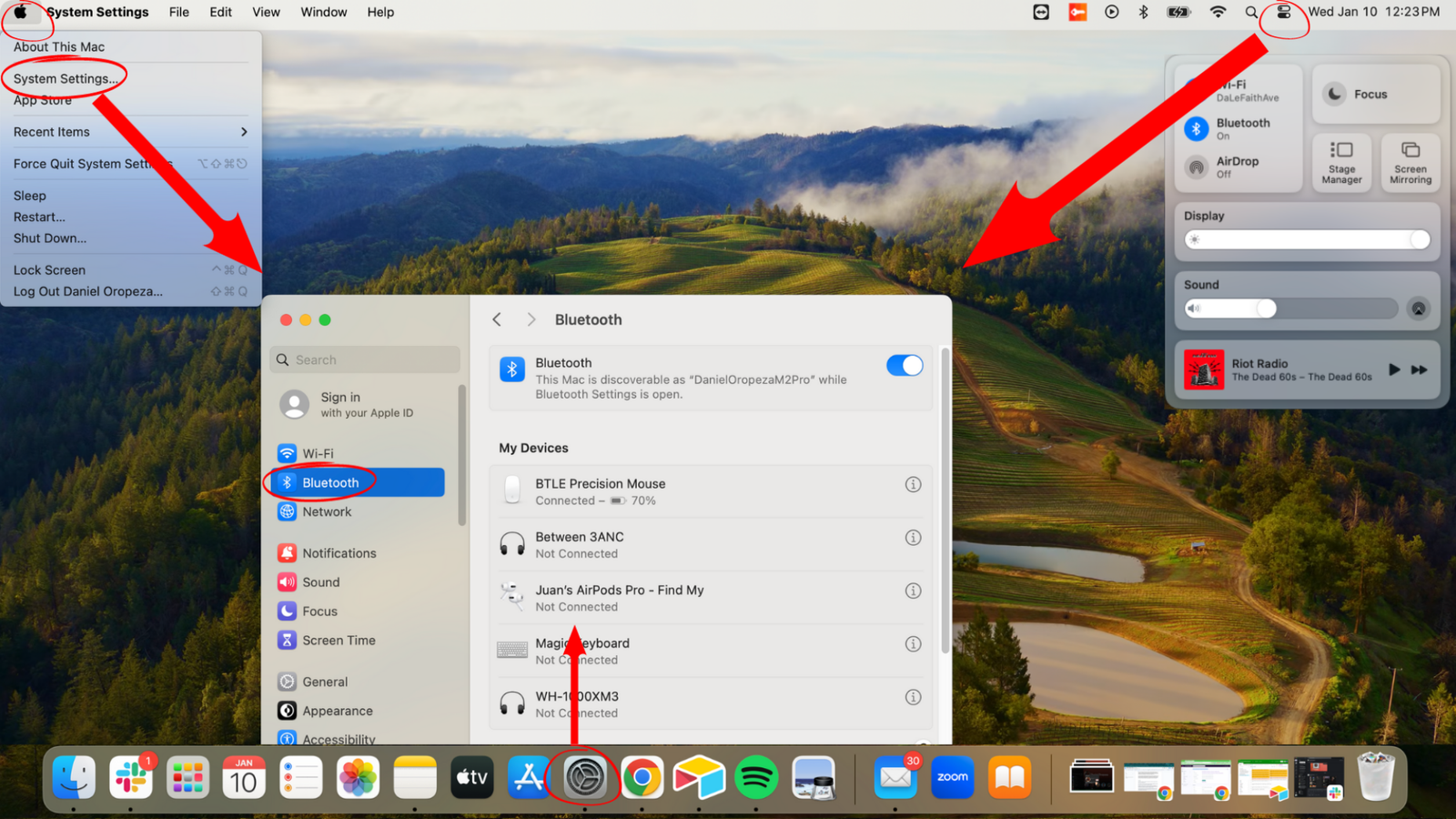Open System Settings gear in the Dock
1456x819 pixels.
point(585,778)
